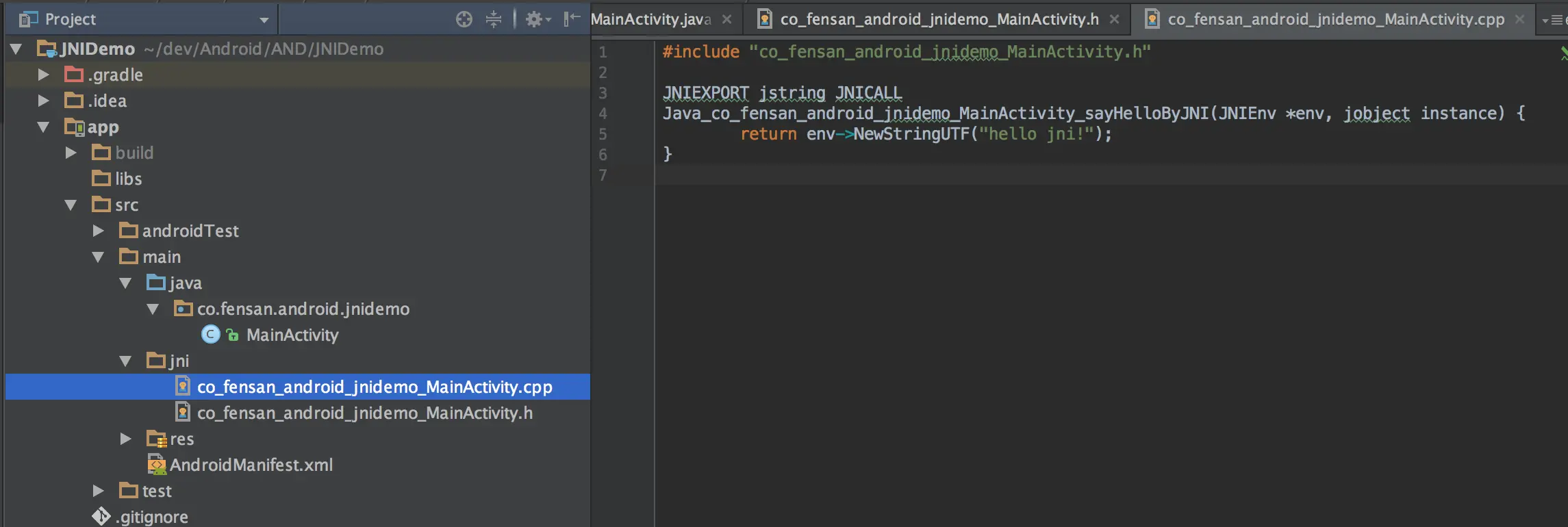Select co_fensan_android_jnidemo_MainActivity.cpp in the tree
The width and height of the screenshot is (1568, 527).
pyautogui.click(x=375, y=387)
